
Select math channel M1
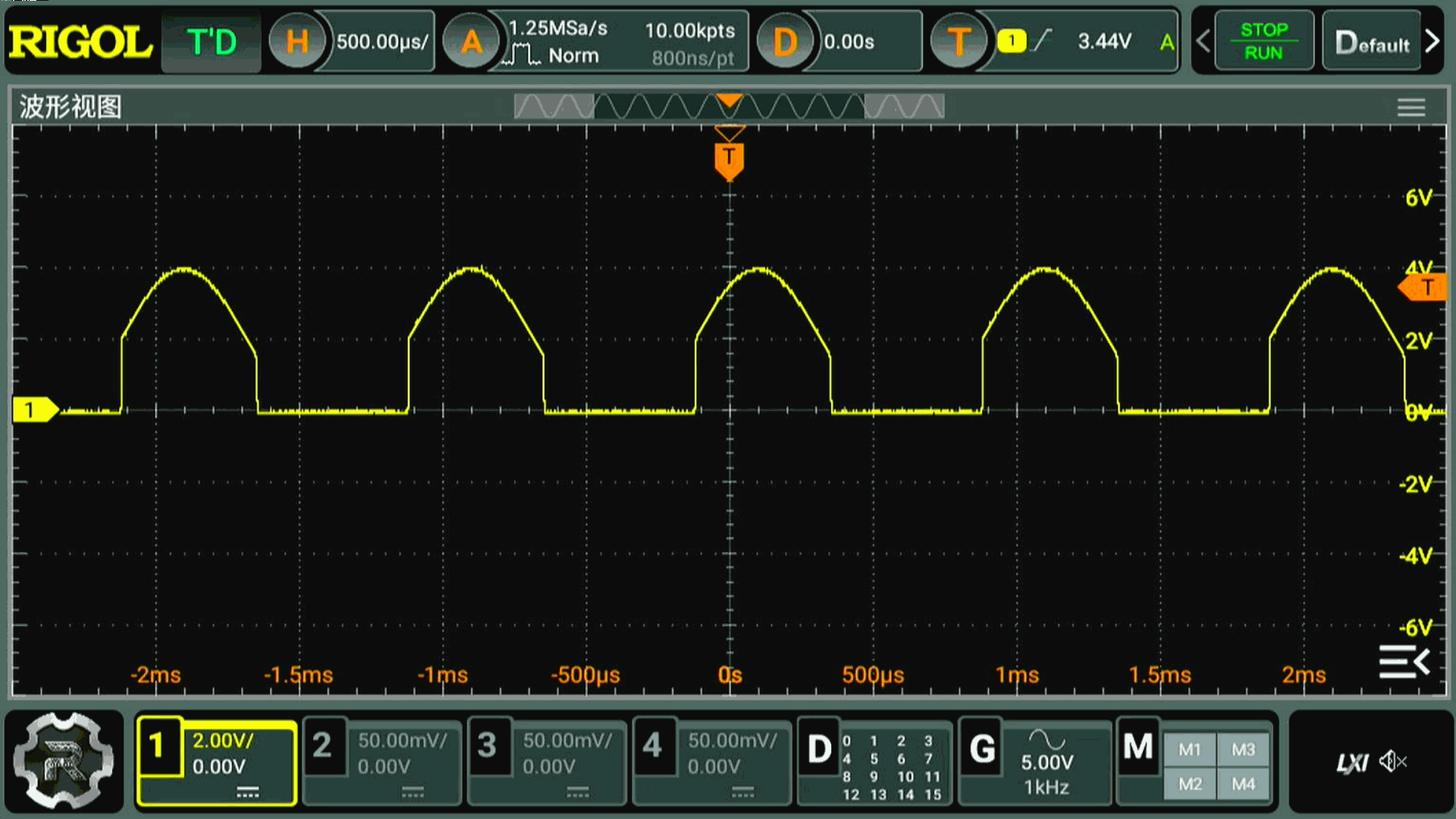pyautogui.click(x=1190, y=750)
